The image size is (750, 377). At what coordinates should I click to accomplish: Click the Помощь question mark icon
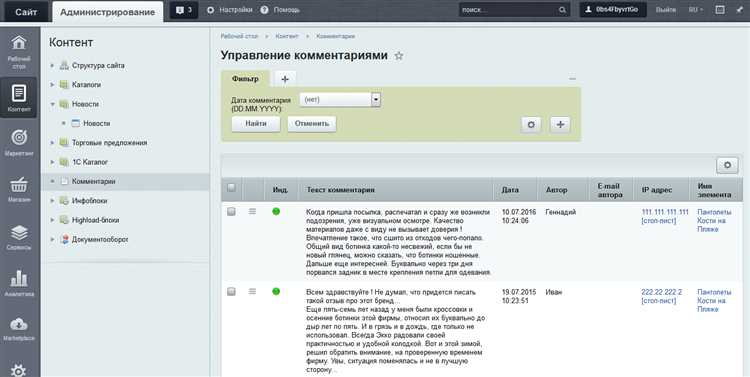(x=264, y=10)
